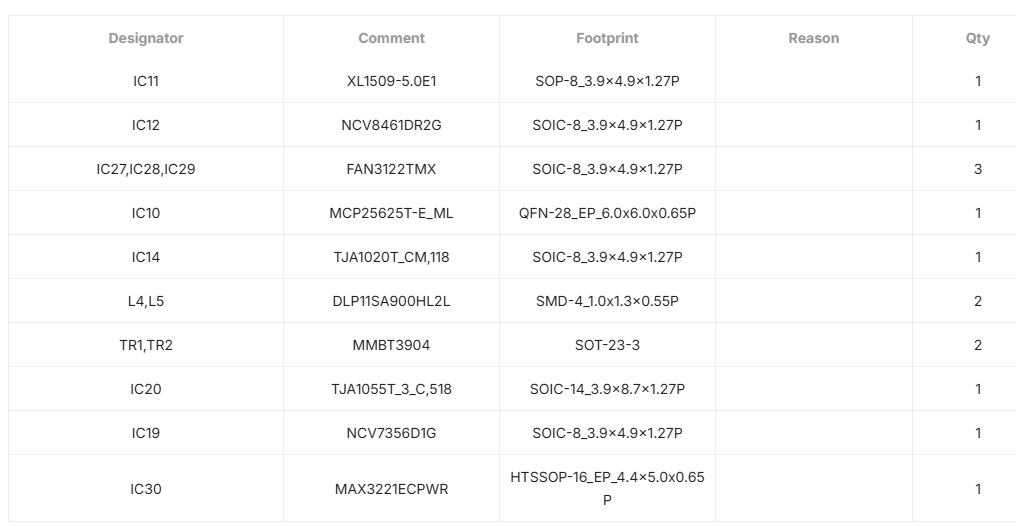Click the Footprint column header
Screen dimensions: 1016x527
(607, 38)
